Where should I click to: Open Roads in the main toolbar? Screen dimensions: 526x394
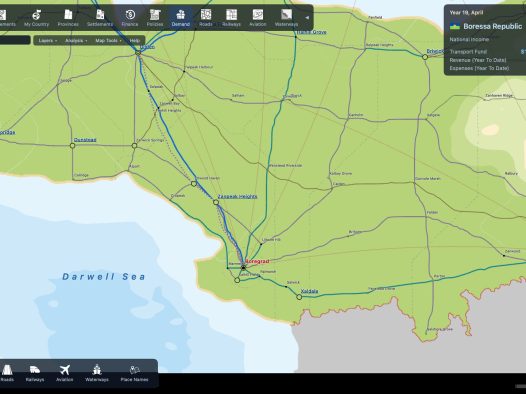(206, 18)
